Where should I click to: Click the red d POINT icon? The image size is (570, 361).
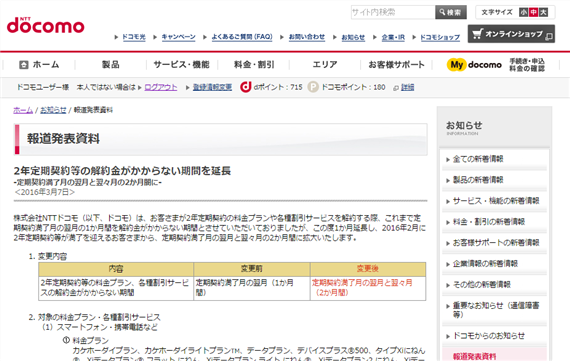click(x=245, y=87)
